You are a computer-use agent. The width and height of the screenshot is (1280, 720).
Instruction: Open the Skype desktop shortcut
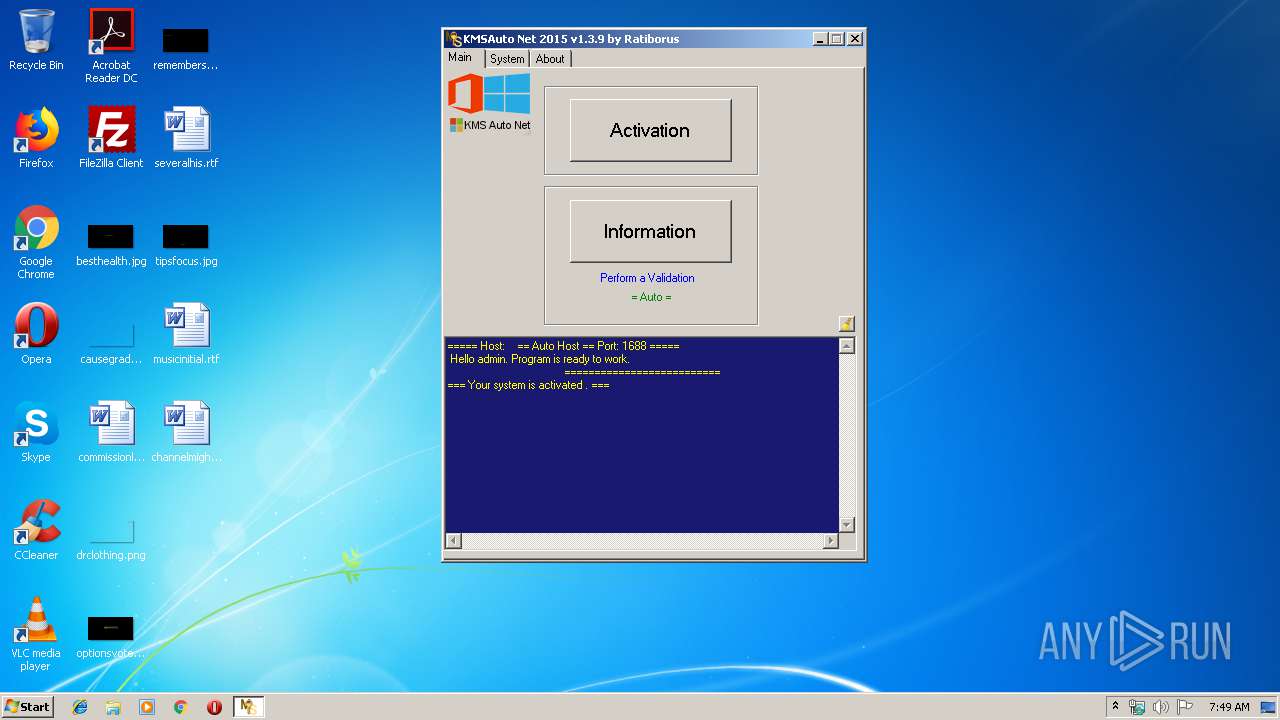point(36,432)
